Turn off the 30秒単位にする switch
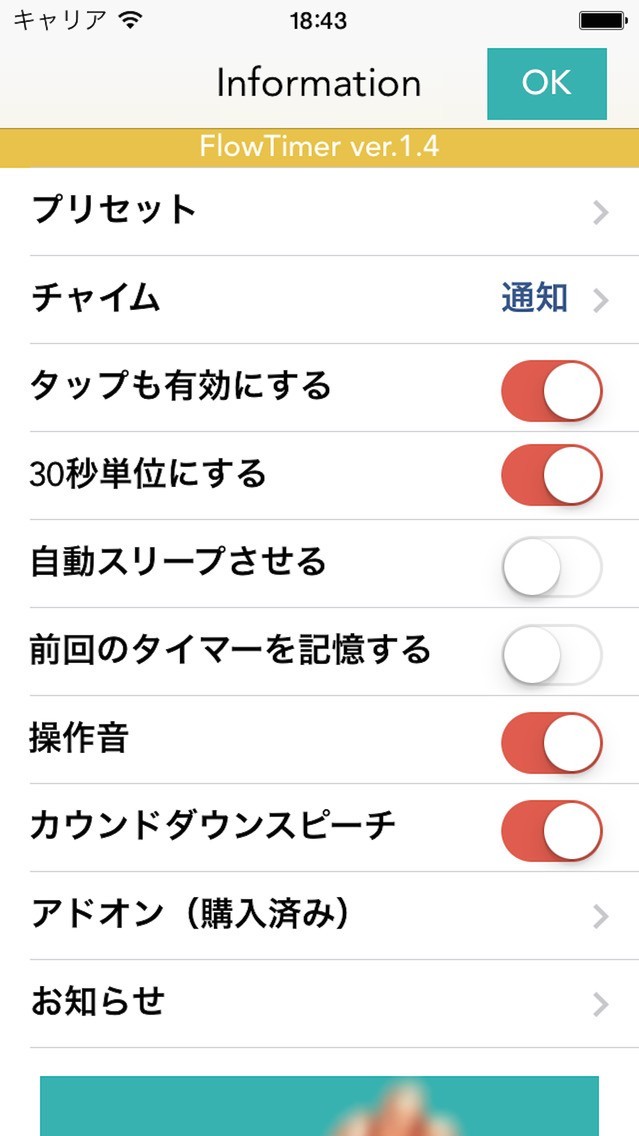The image size is (639, 1136). click(551, 475)
